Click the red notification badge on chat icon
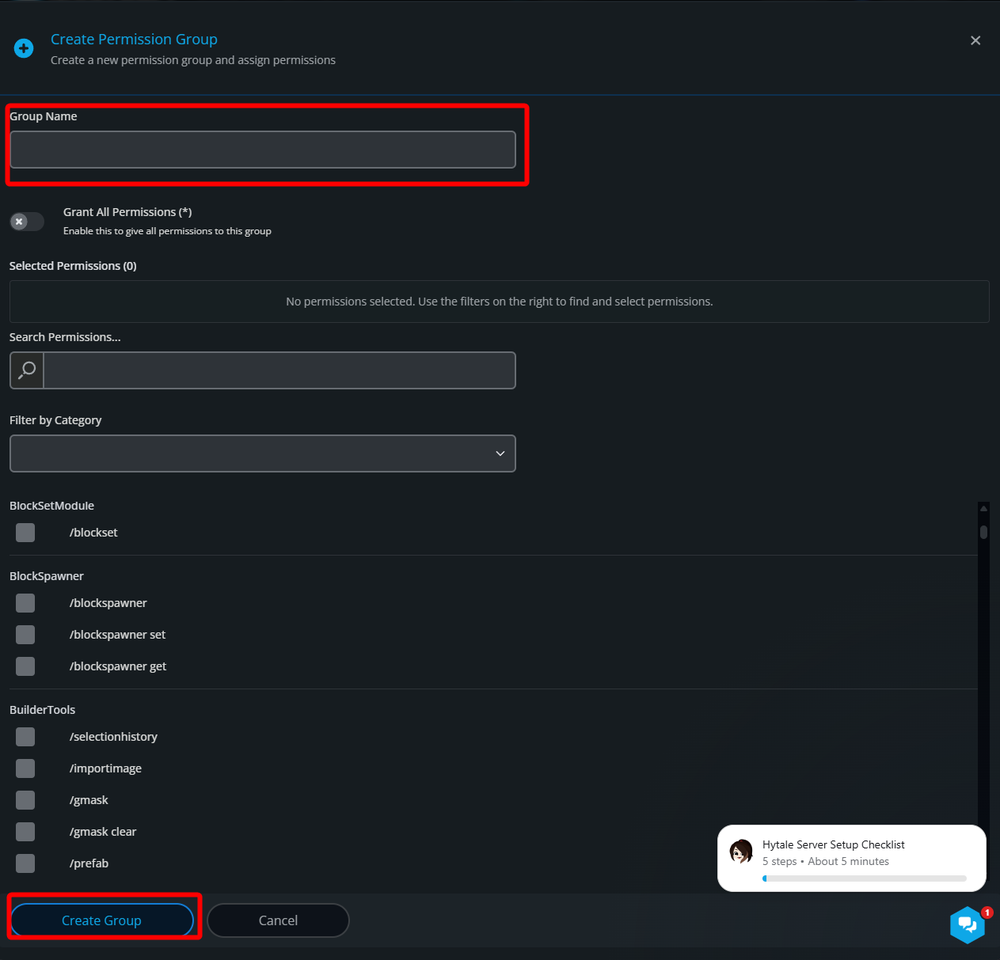This screenshot has height=960, width=1000. (x=986, y=912)
